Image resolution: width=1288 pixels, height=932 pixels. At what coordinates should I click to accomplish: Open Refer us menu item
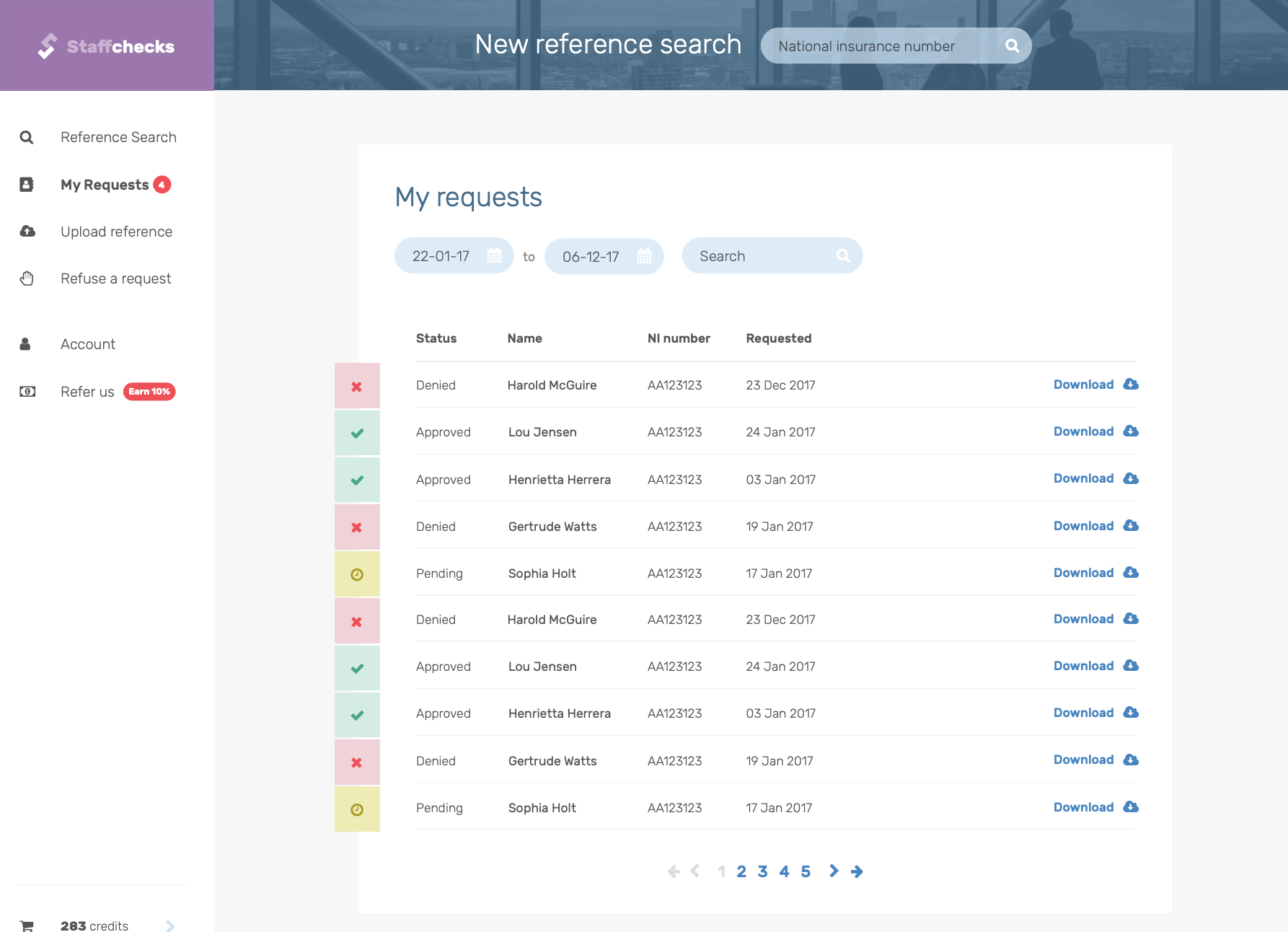coord(87,392)
